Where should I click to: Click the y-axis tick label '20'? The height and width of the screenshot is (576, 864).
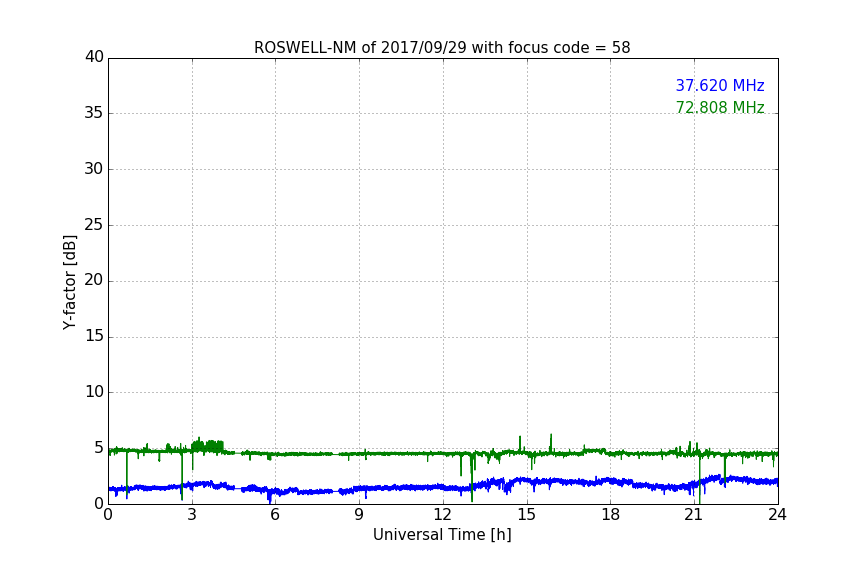point(94,280)
